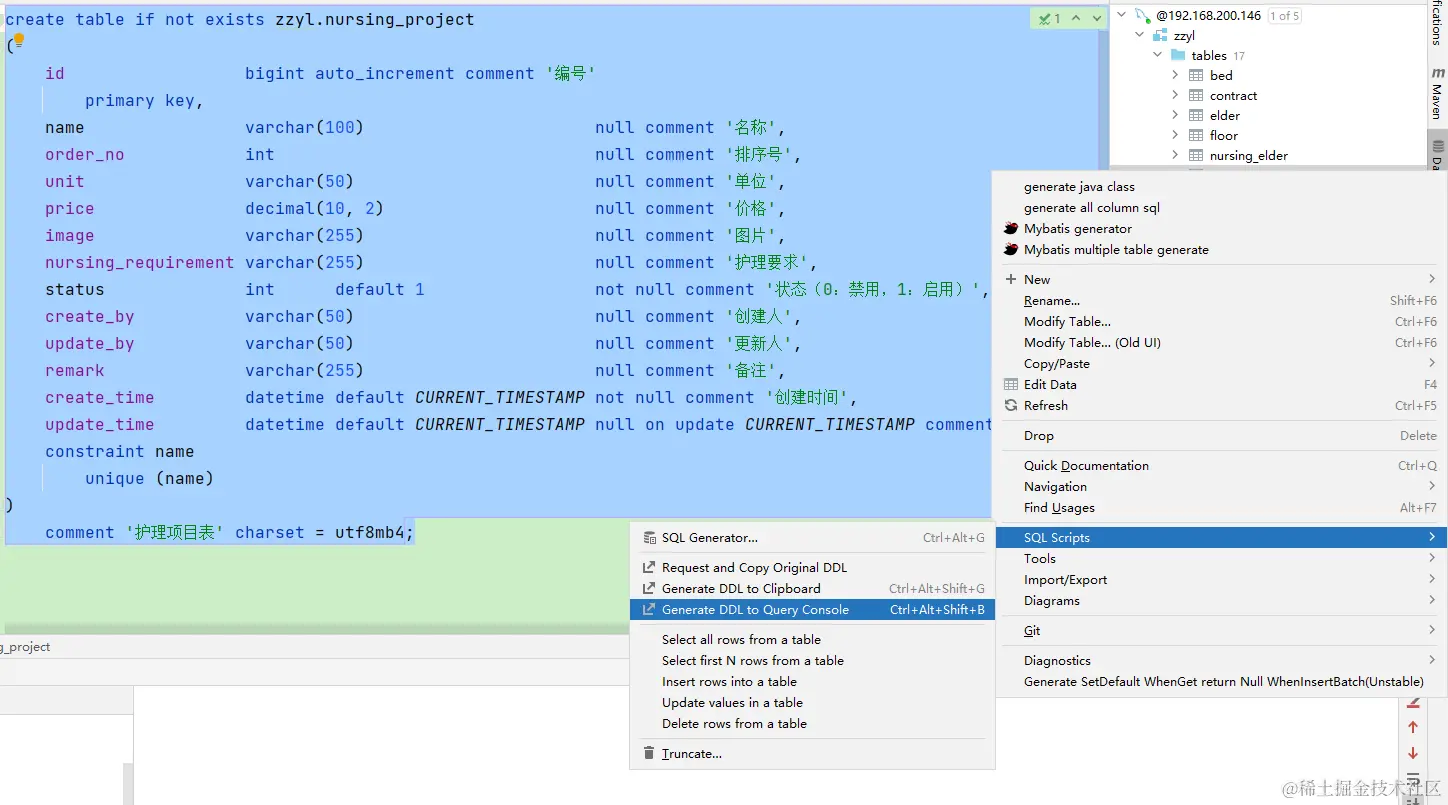Choose Delete rows from a table
The width and height of the screenshot is (1448, 805).
point(812,724)
